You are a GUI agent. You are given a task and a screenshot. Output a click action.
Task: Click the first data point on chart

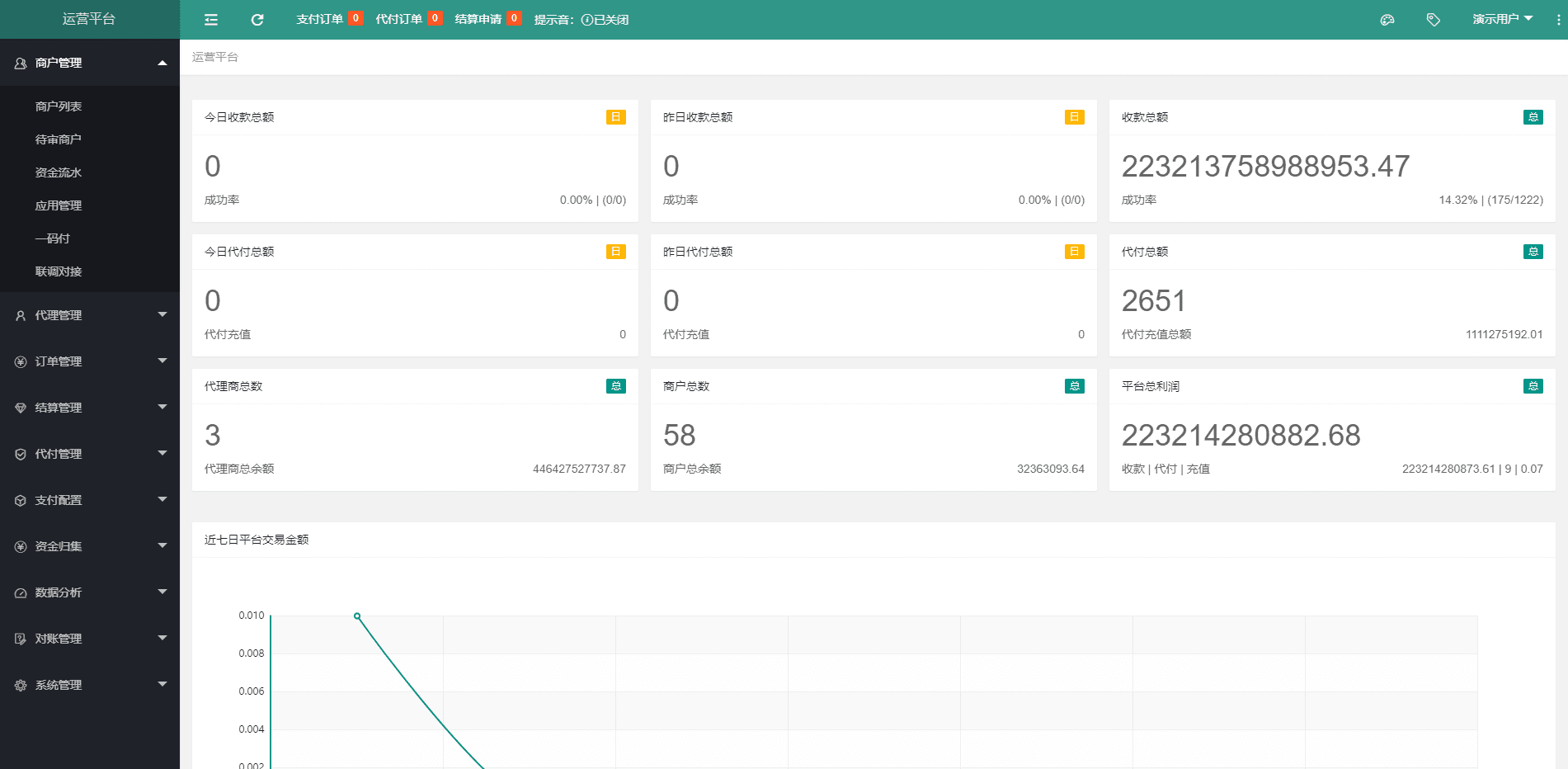(357, 616)
